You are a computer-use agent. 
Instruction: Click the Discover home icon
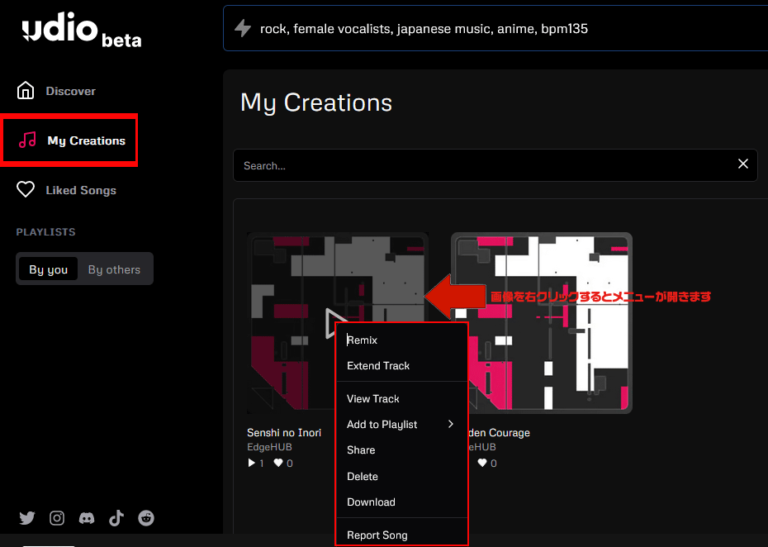[26, 91]
